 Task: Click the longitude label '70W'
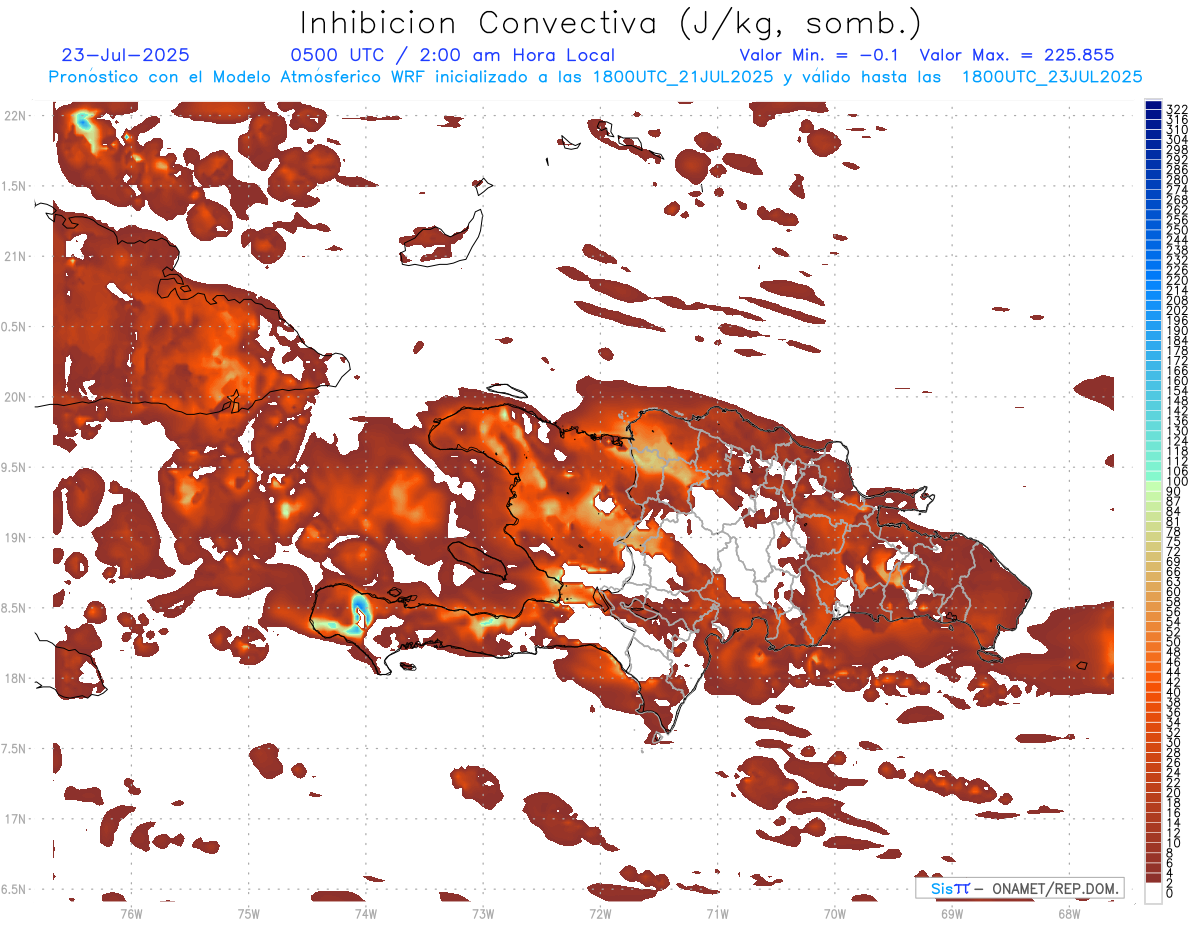[835, 913]
